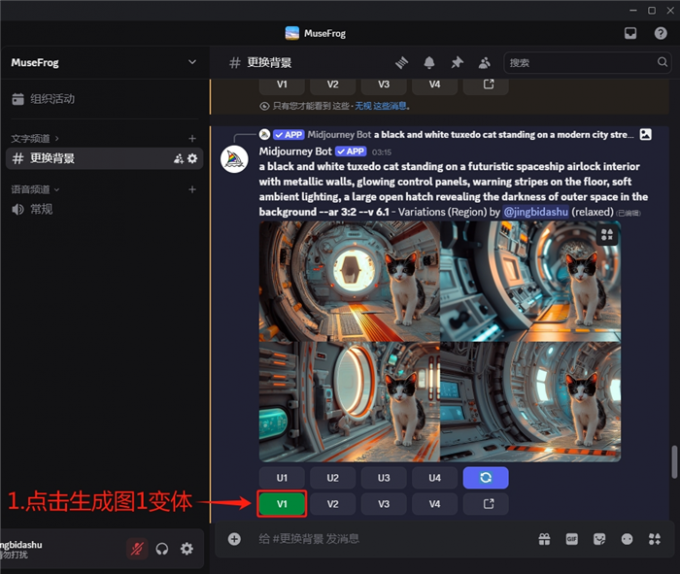Screen dimensions: 680x574
Task: Click the 更换背景 channel title in header
Action: coord(269,63)
